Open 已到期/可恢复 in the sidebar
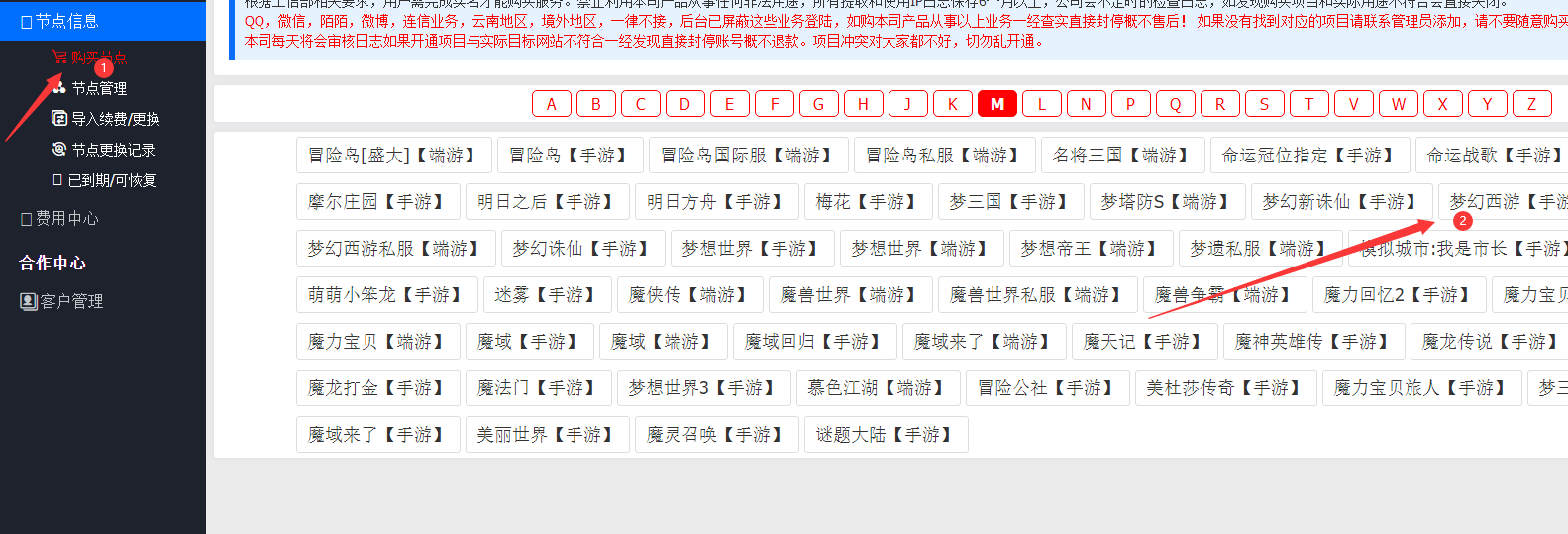1568x534 pixels. [112, 180]
